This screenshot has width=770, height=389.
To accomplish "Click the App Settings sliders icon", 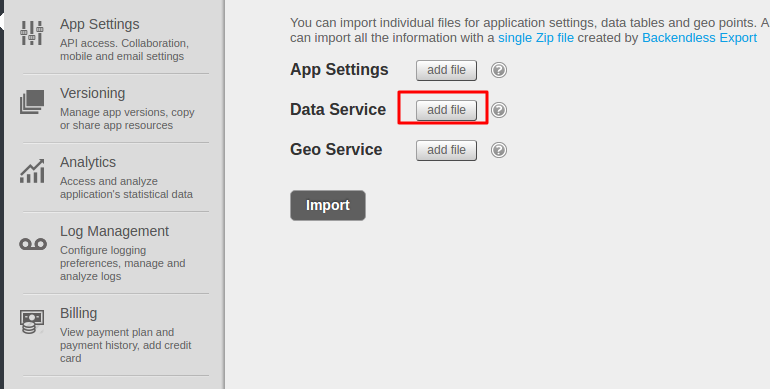I will click(32, 33).
